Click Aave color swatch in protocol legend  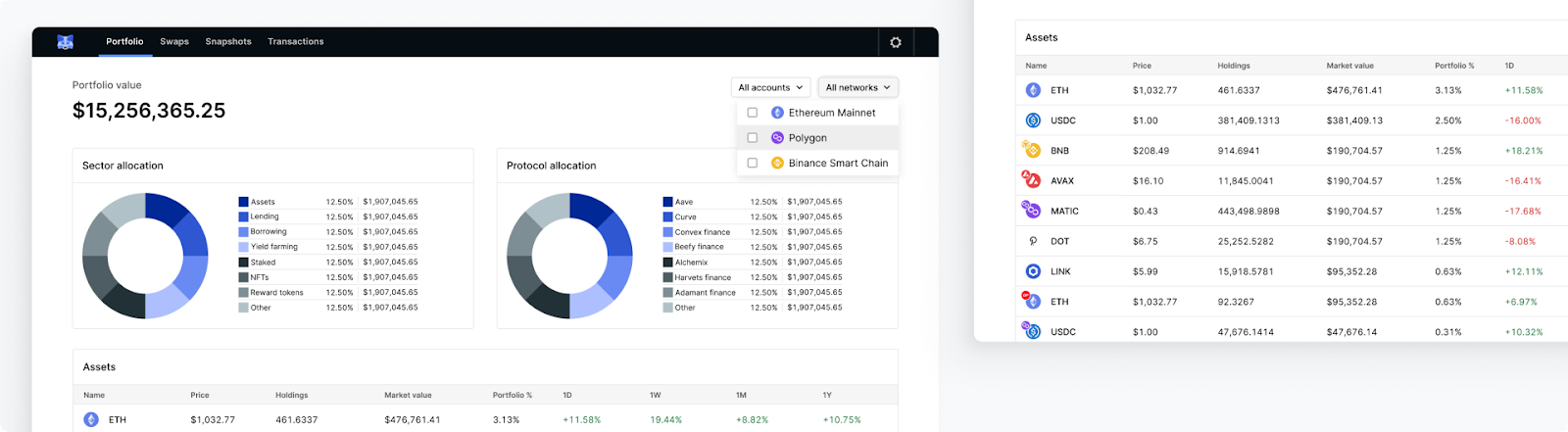point(667,202)
